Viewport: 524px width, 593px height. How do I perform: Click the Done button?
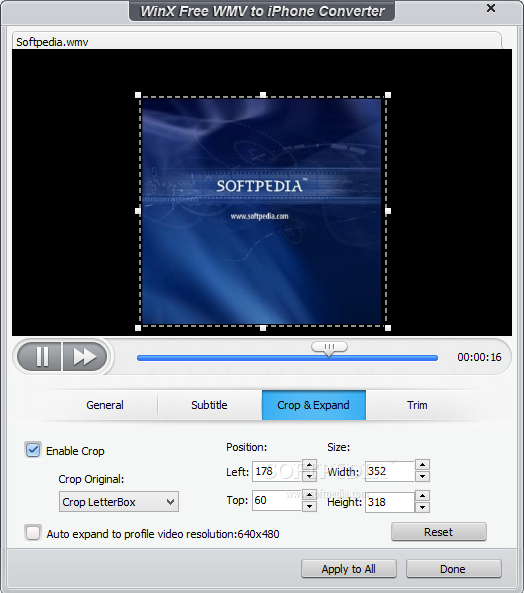(x=454, y=569)
